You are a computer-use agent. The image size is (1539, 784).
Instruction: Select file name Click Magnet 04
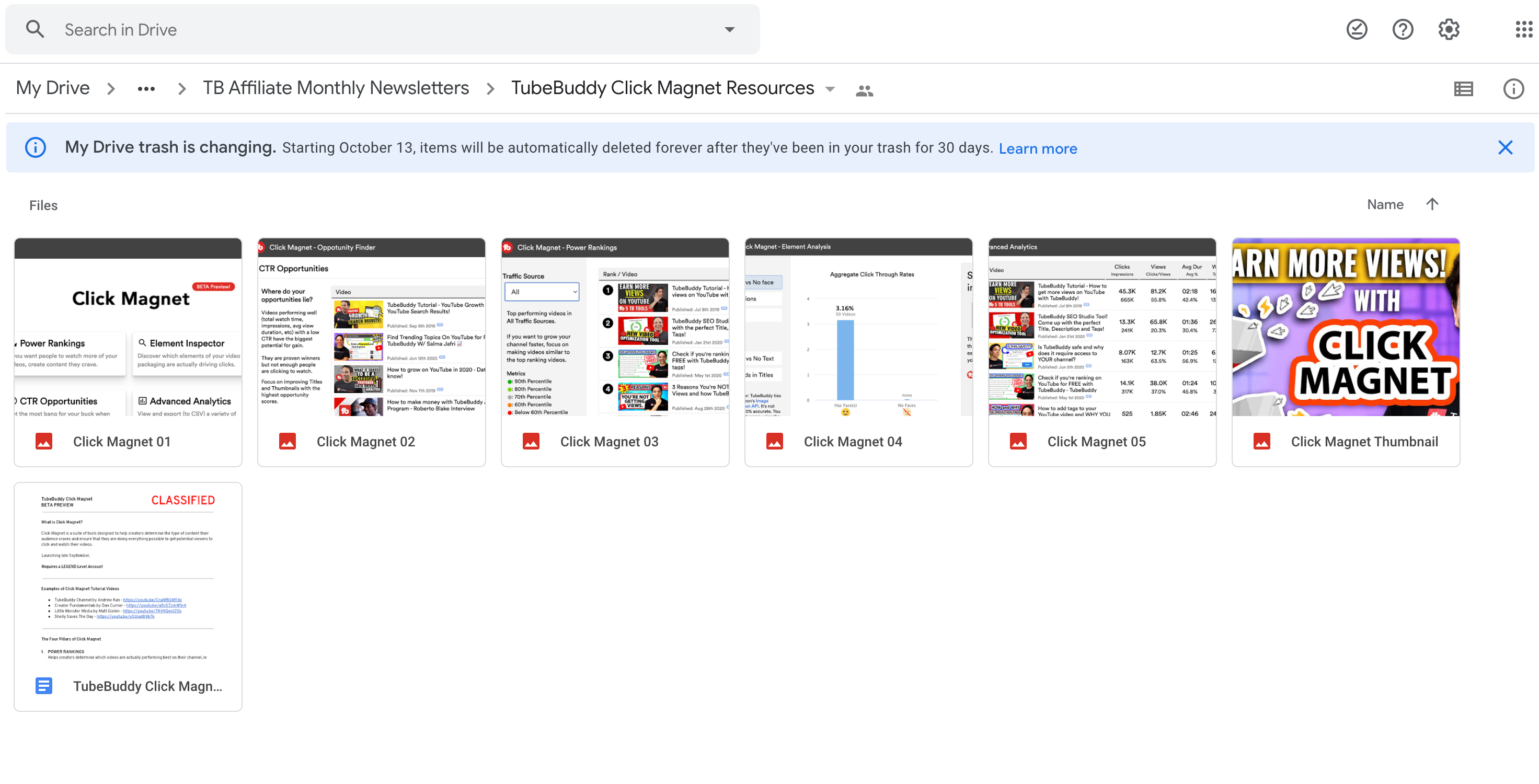pos(853,442)
